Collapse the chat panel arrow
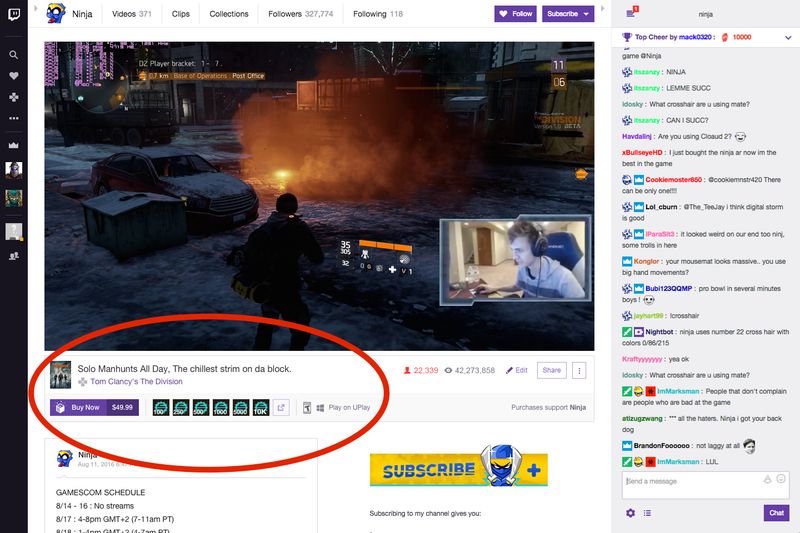 coord(603,8)
